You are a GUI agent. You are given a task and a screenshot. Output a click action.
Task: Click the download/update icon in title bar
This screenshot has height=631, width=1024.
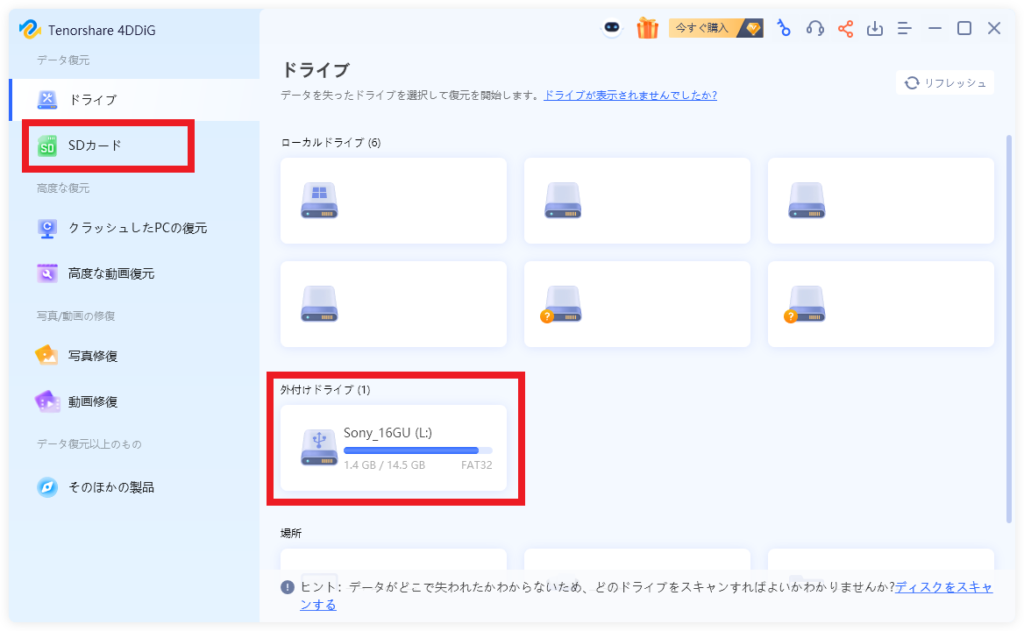874,29
